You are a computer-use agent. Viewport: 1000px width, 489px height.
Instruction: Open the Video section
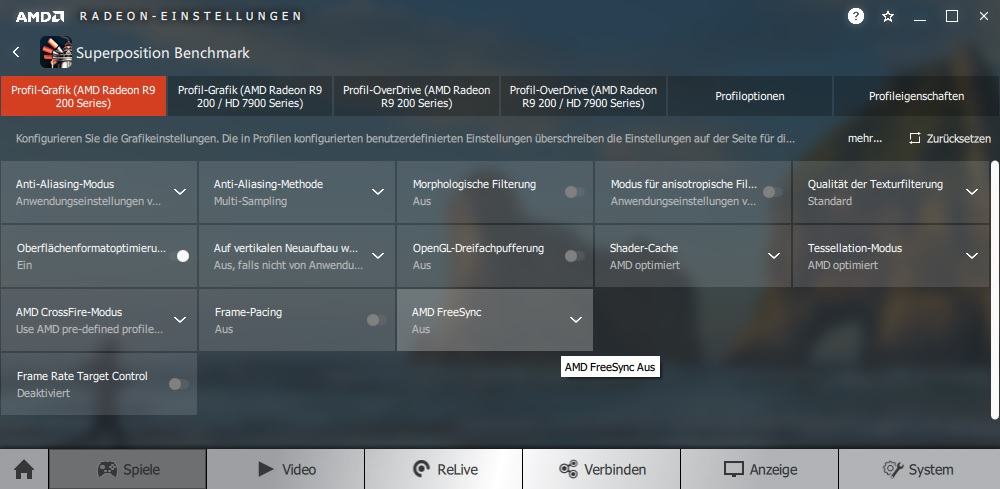click(286, 470)
